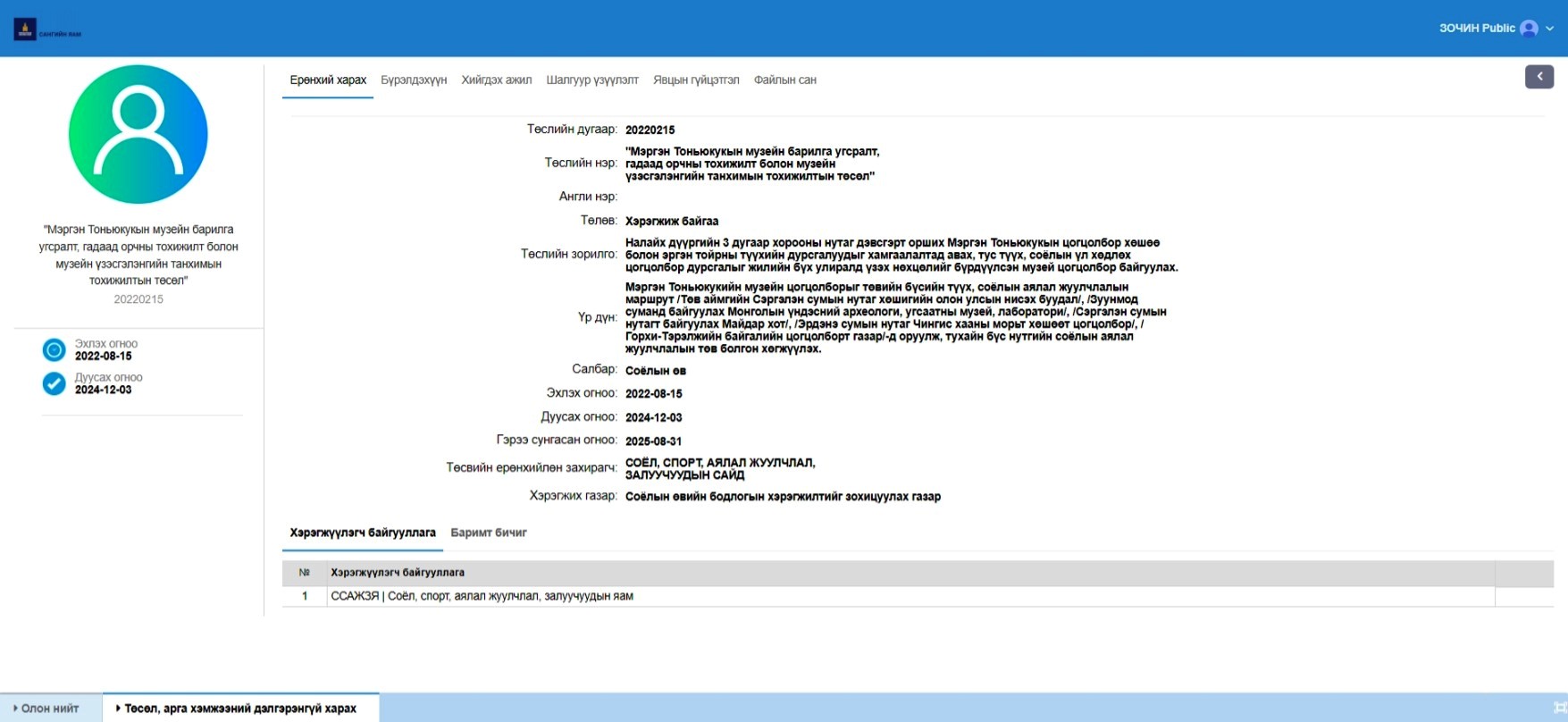Select the Ерөнхий харах tab
Screen dimensions: 1568x722
coord(328,80)
